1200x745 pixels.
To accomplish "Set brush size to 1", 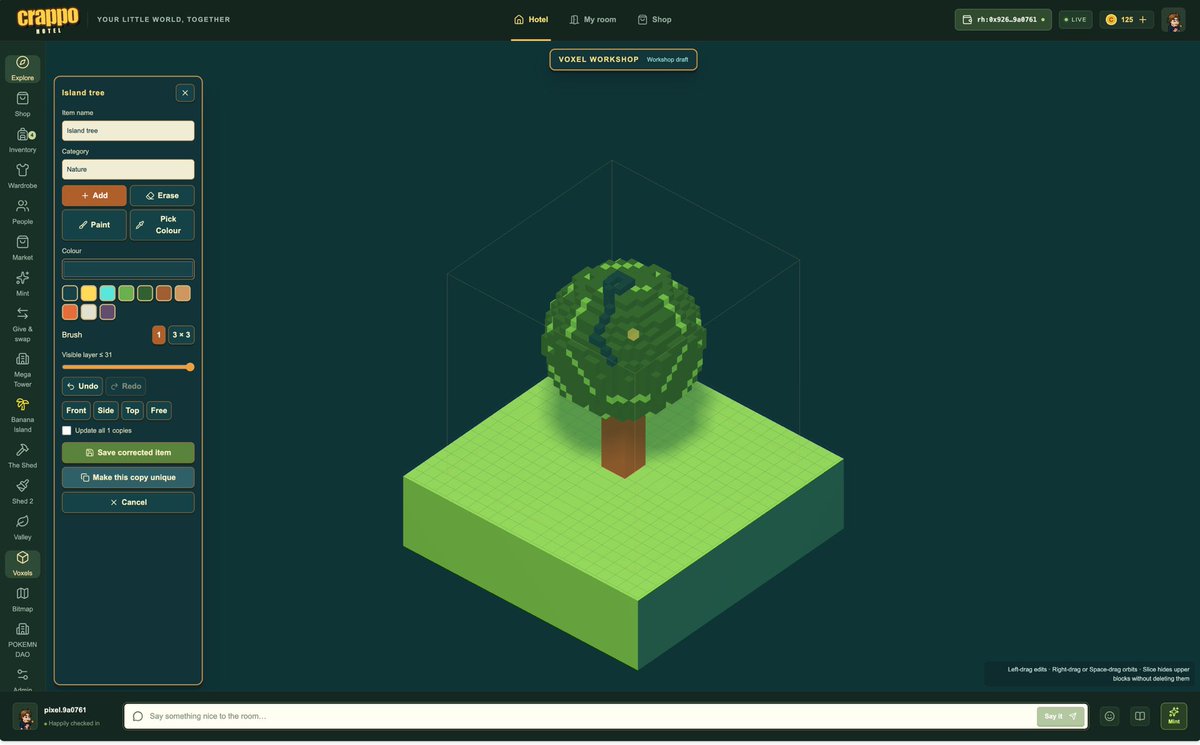I will pos(158,335).
